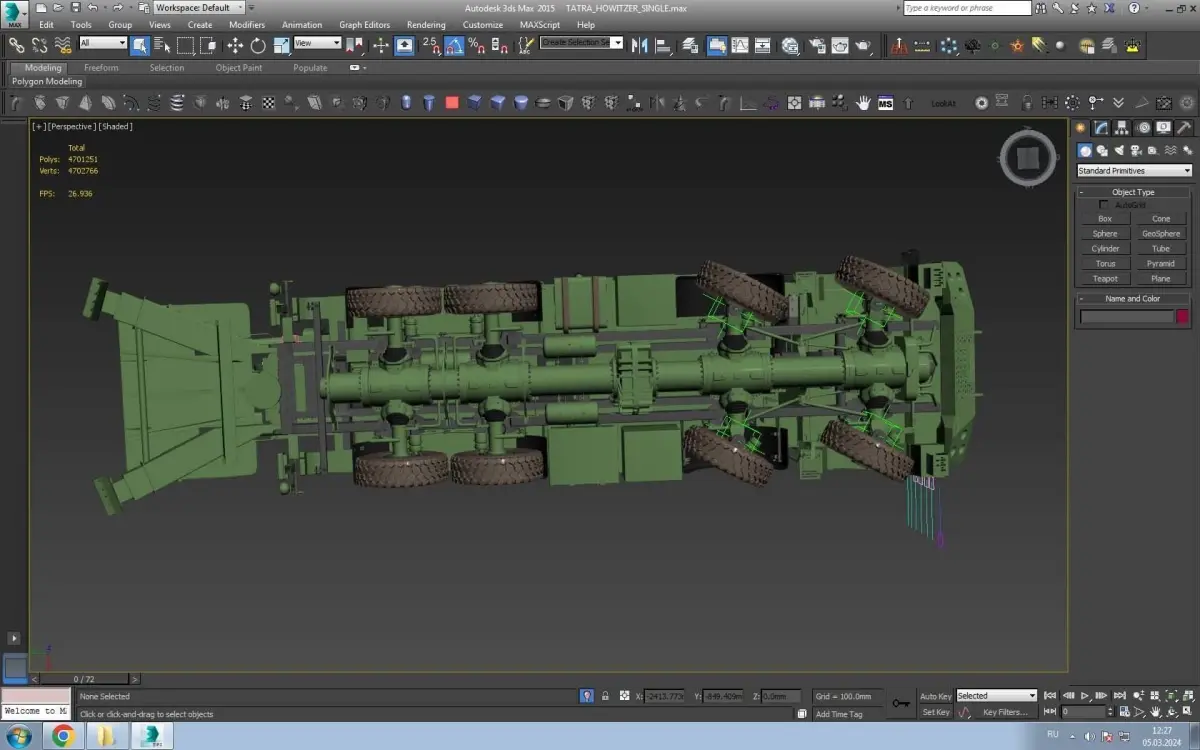Open the reference coordinate View dropdown
Image resolution: width=1200 pixels, height=750 pixels.
click(x=317, y=43)
